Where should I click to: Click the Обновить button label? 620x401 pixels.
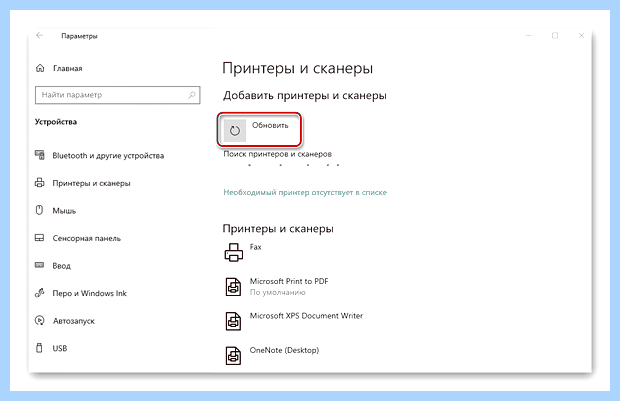(270, 125)
